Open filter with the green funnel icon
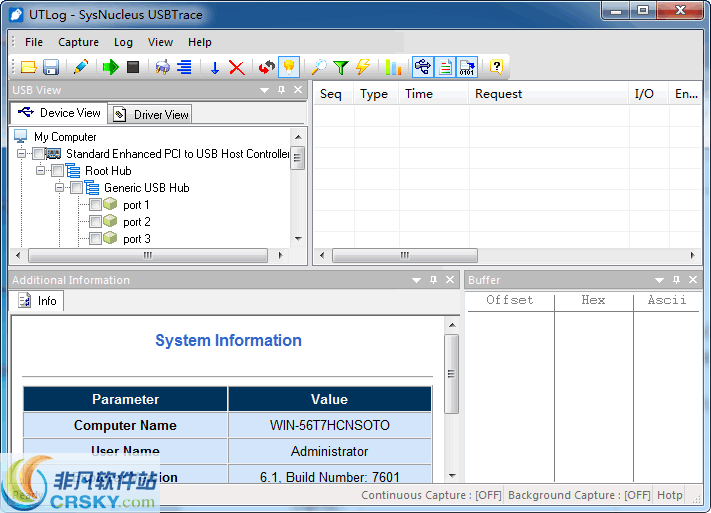The height and width of the screenshot is (513, 711). 341,67
